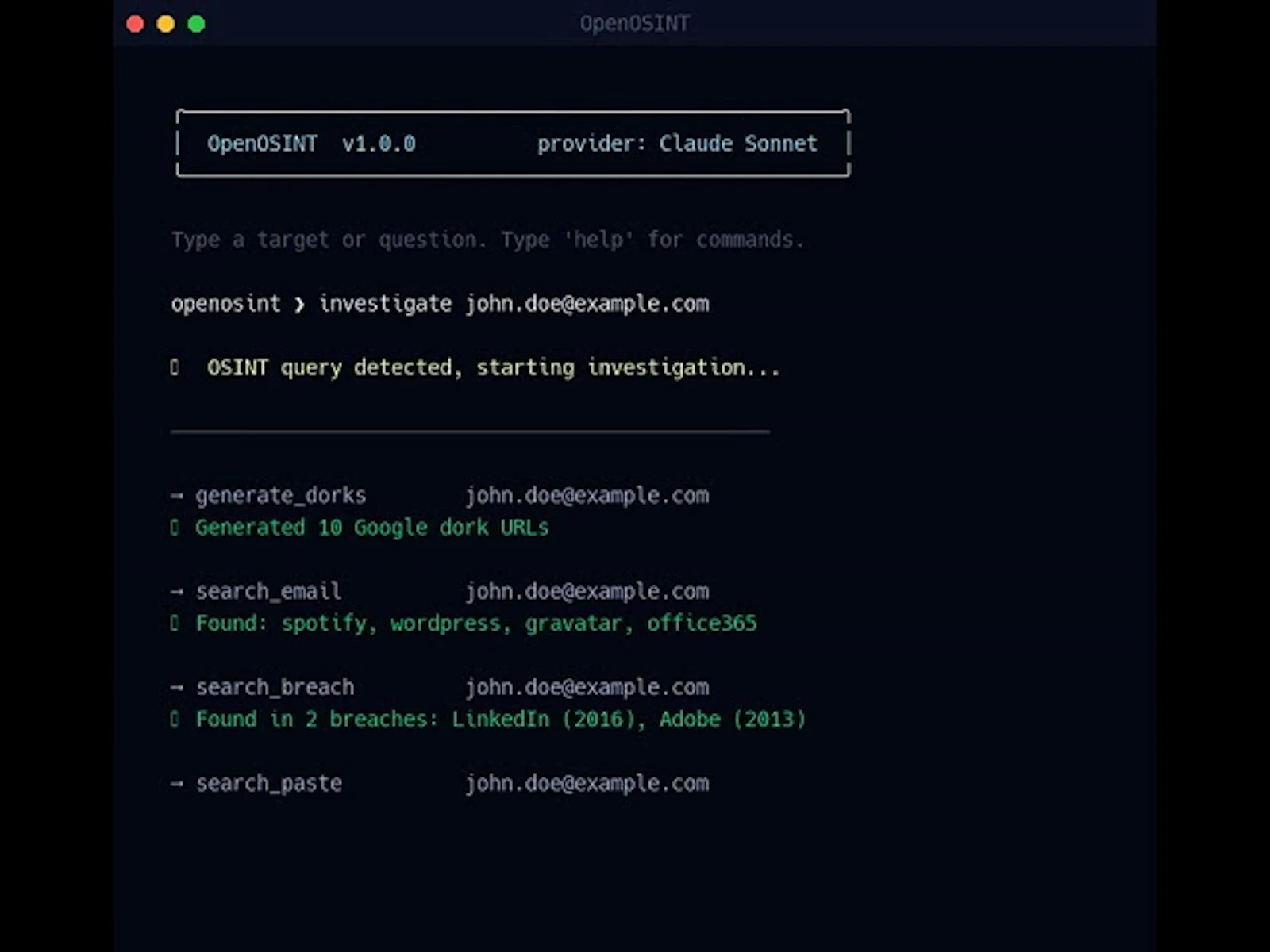Click 'Found in 2 breaches' result line
This screenshot has height=952, width=1270.
501,720
